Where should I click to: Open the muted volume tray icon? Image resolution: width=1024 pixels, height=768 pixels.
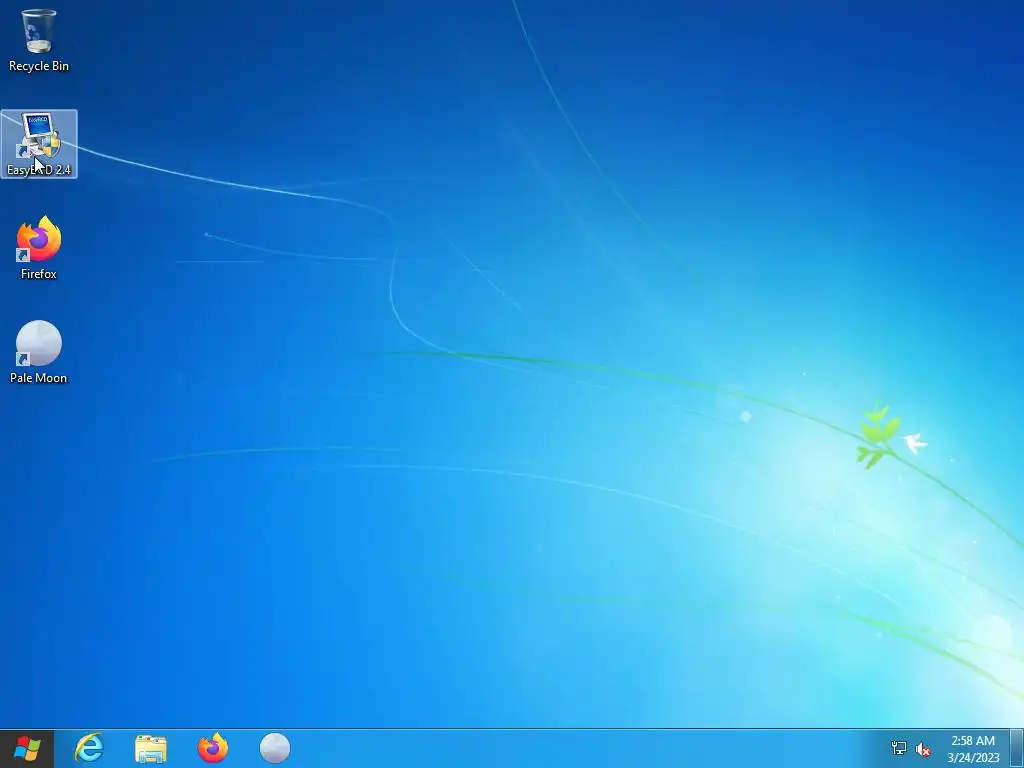923,749
